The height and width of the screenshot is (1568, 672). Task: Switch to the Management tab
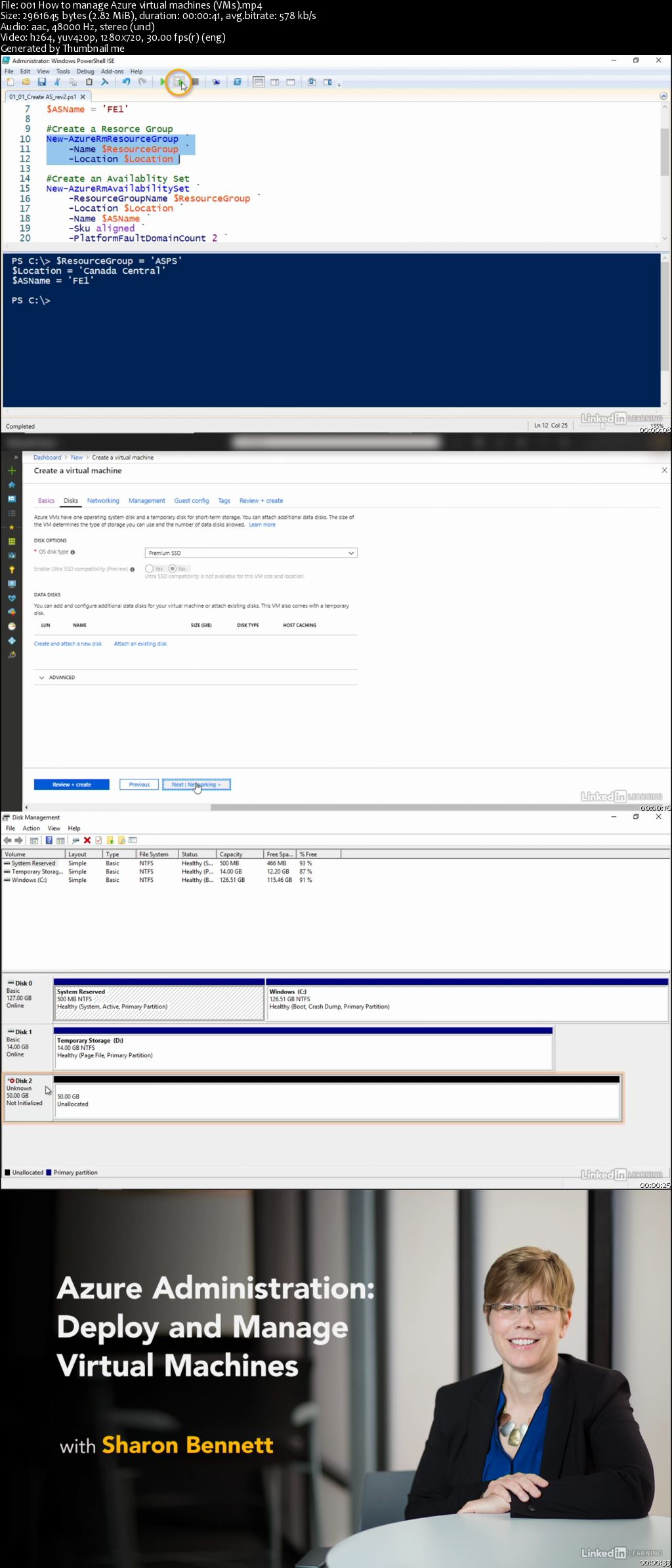(147, 501)
